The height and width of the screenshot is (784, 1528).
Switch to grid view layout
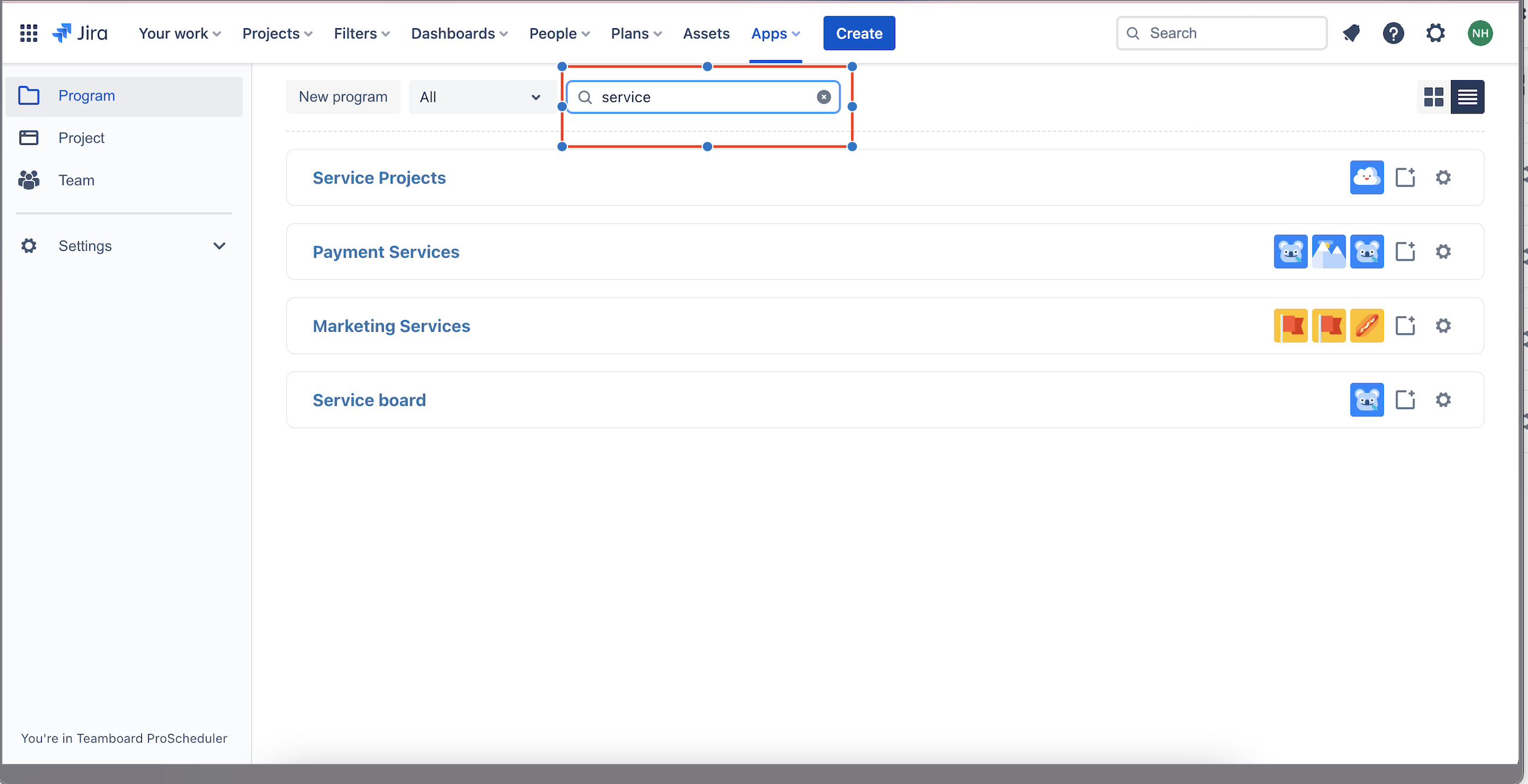[x=1434, y=97]
